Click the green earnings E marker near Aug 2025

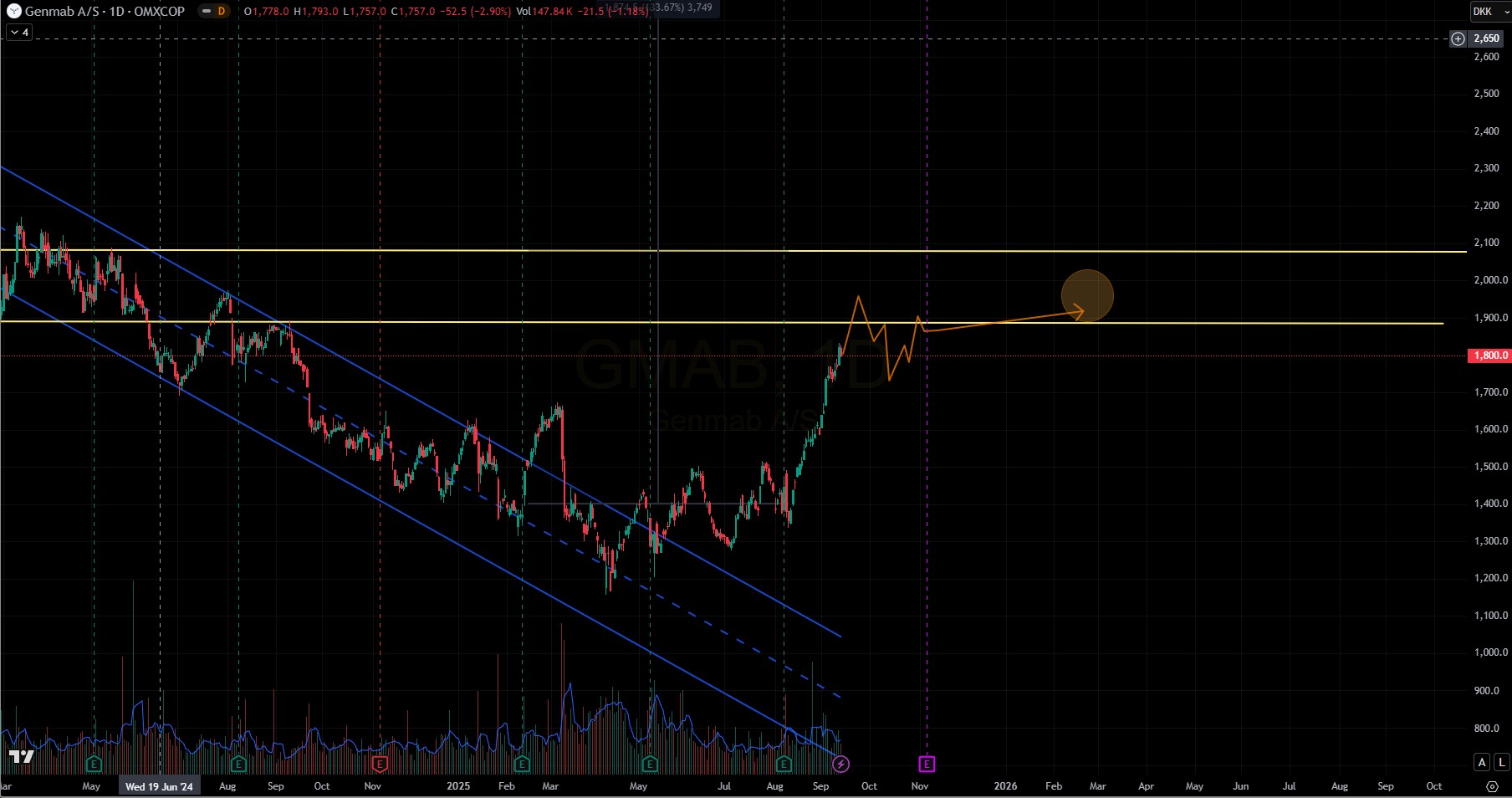pos(784,764)
